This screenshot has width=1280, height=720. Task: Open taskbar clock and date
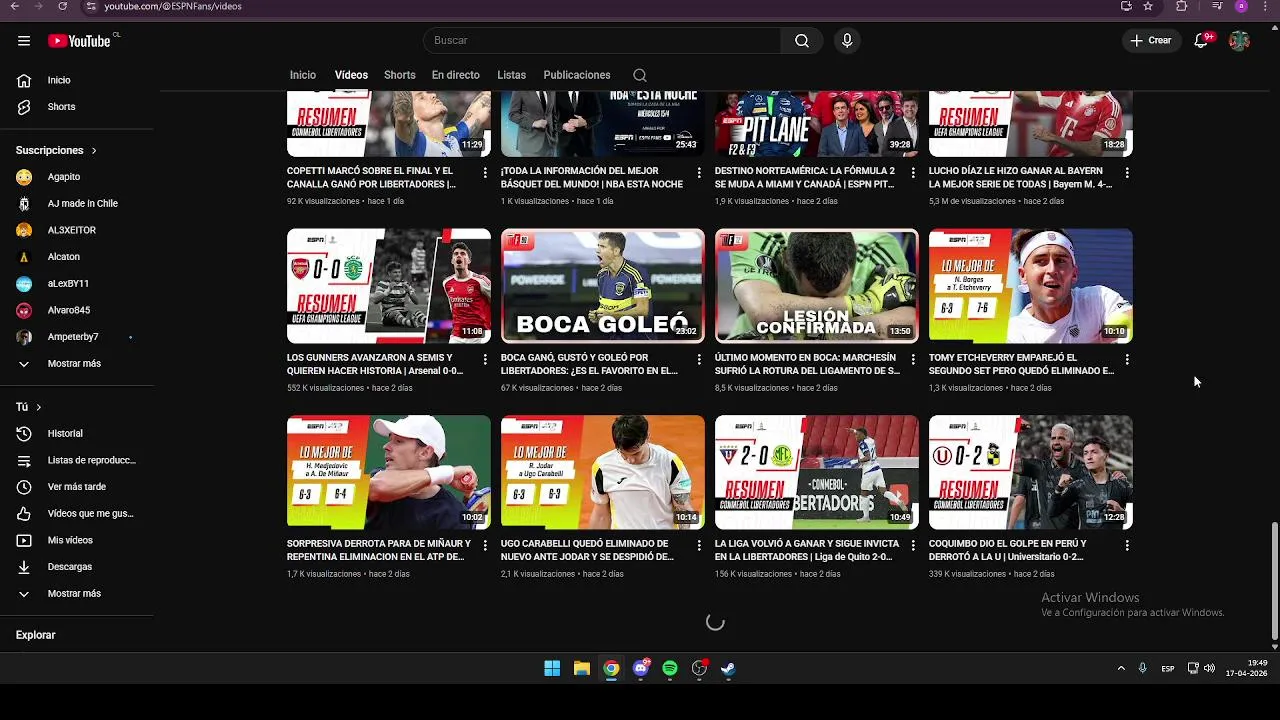click(1247, 668)
